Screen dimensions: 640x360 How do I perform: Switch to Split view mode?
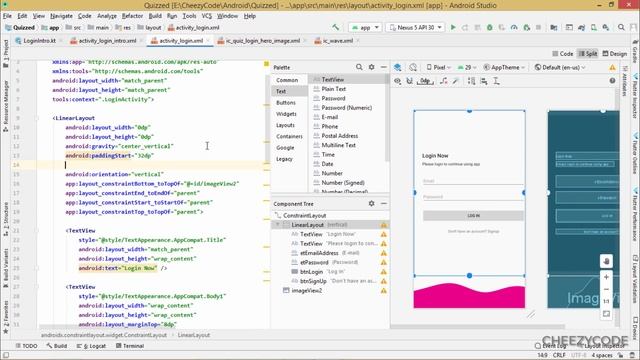click(x=588, y=53)
